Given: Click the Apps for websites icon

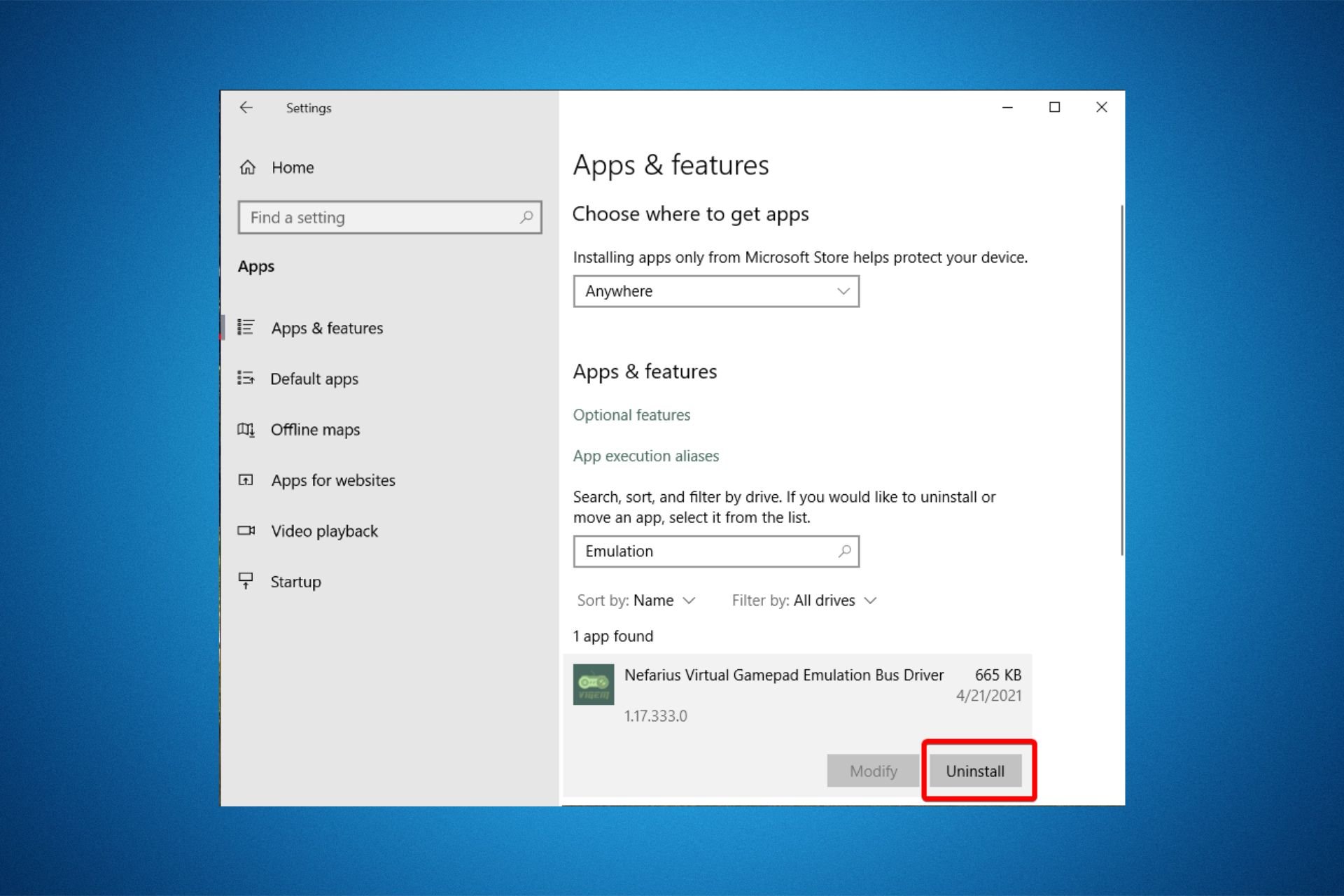Looking at the screenshot, I should pos(246,479).
